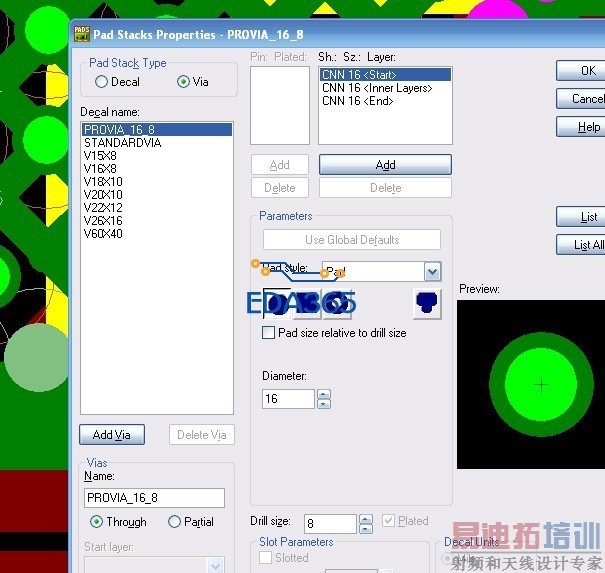
Task: Increase the Drill size with the up arrow
Action: 366,519
